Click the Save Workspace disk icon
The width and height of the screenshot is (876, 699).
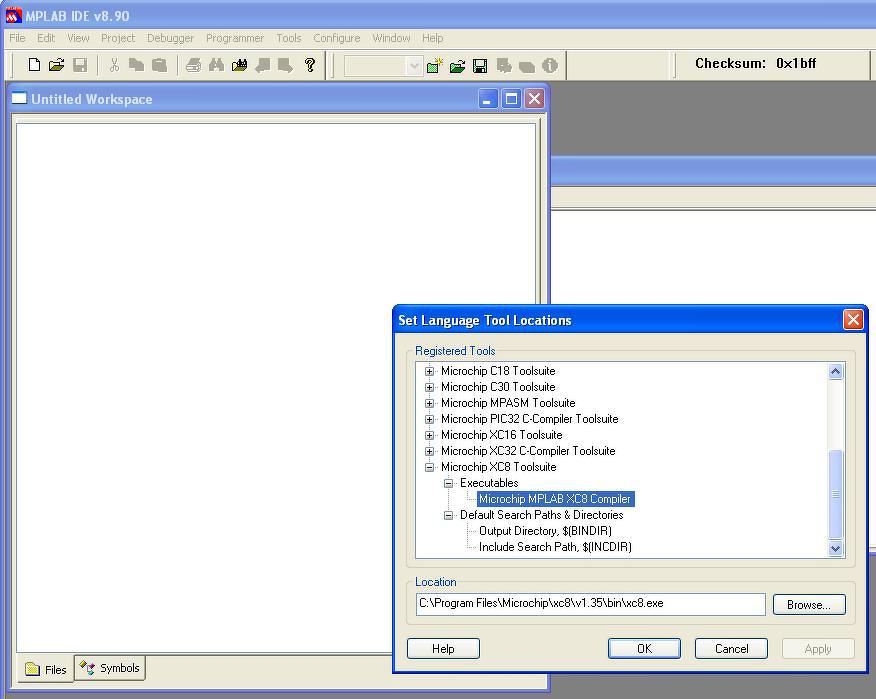480,66
